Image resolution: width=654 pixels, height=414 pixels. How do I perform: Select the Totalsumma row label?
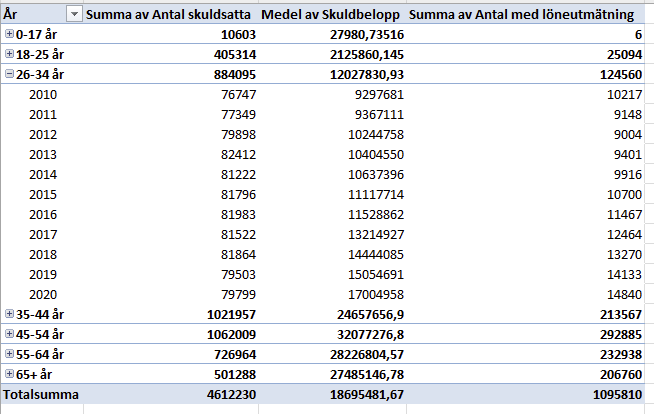point(41,394)
